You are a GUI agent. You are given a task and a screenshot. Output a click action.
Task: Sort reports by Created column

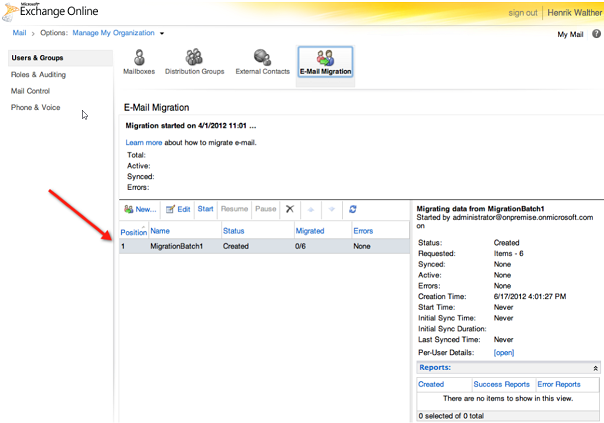pos(431,384)
